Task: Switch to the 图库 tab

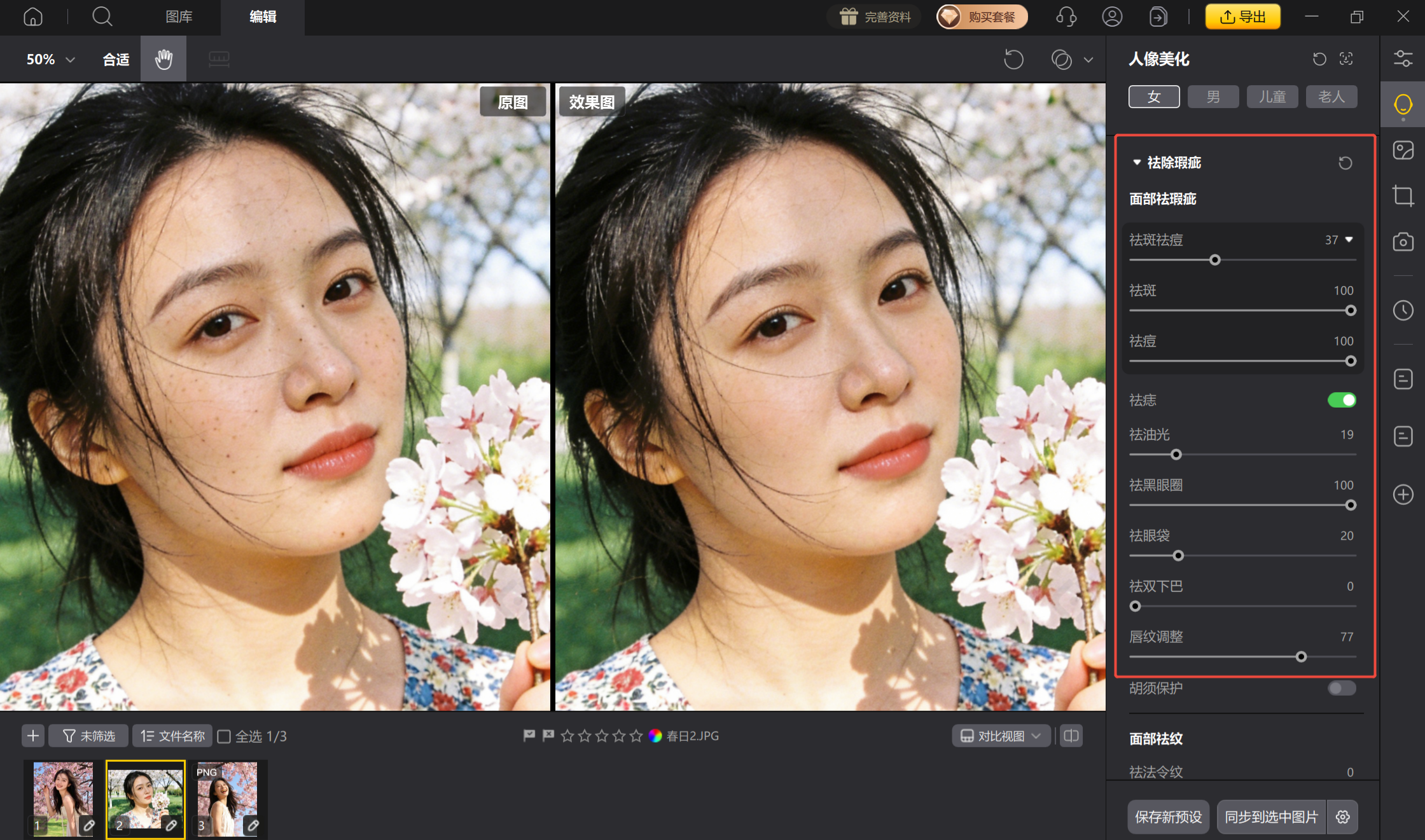Action: (179, 17)
